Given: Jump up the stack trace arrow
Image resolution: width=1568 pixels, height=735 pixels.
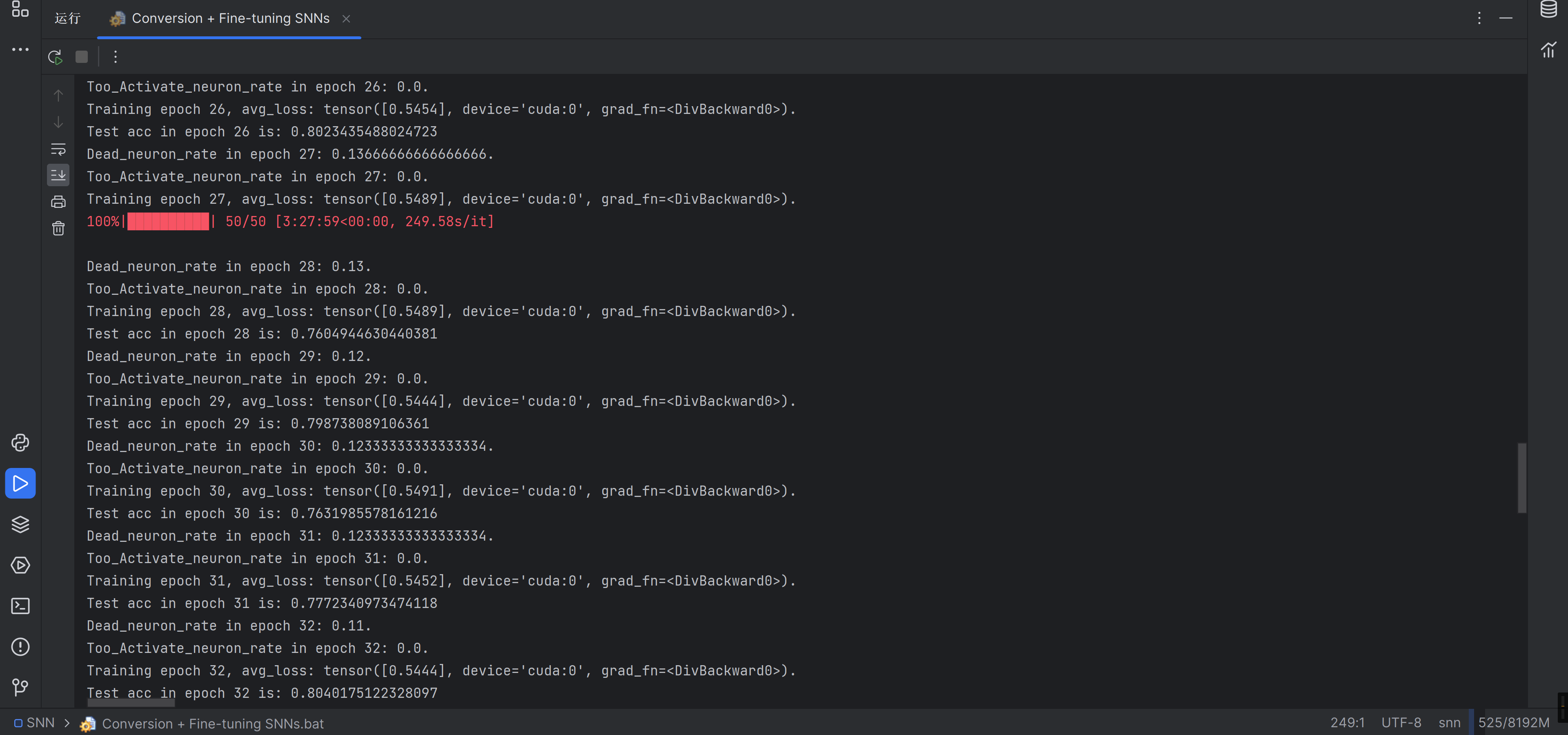Looking at the screenshot, I should [x=58, y=95].
